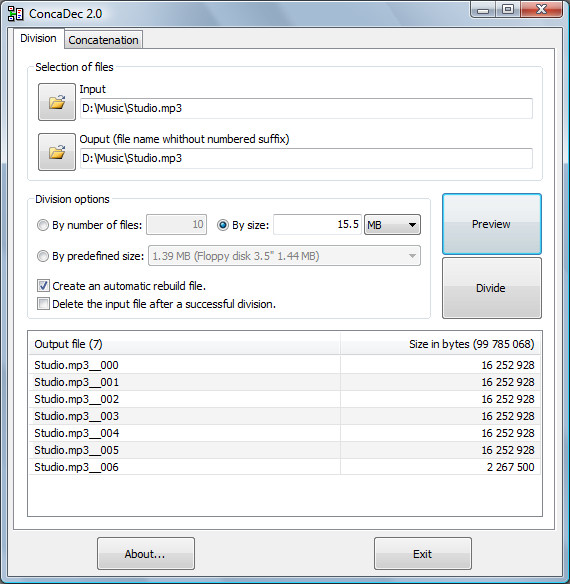Click the Preview button
This screenshot has height=584, width=570.
click(x=492, y=224)
